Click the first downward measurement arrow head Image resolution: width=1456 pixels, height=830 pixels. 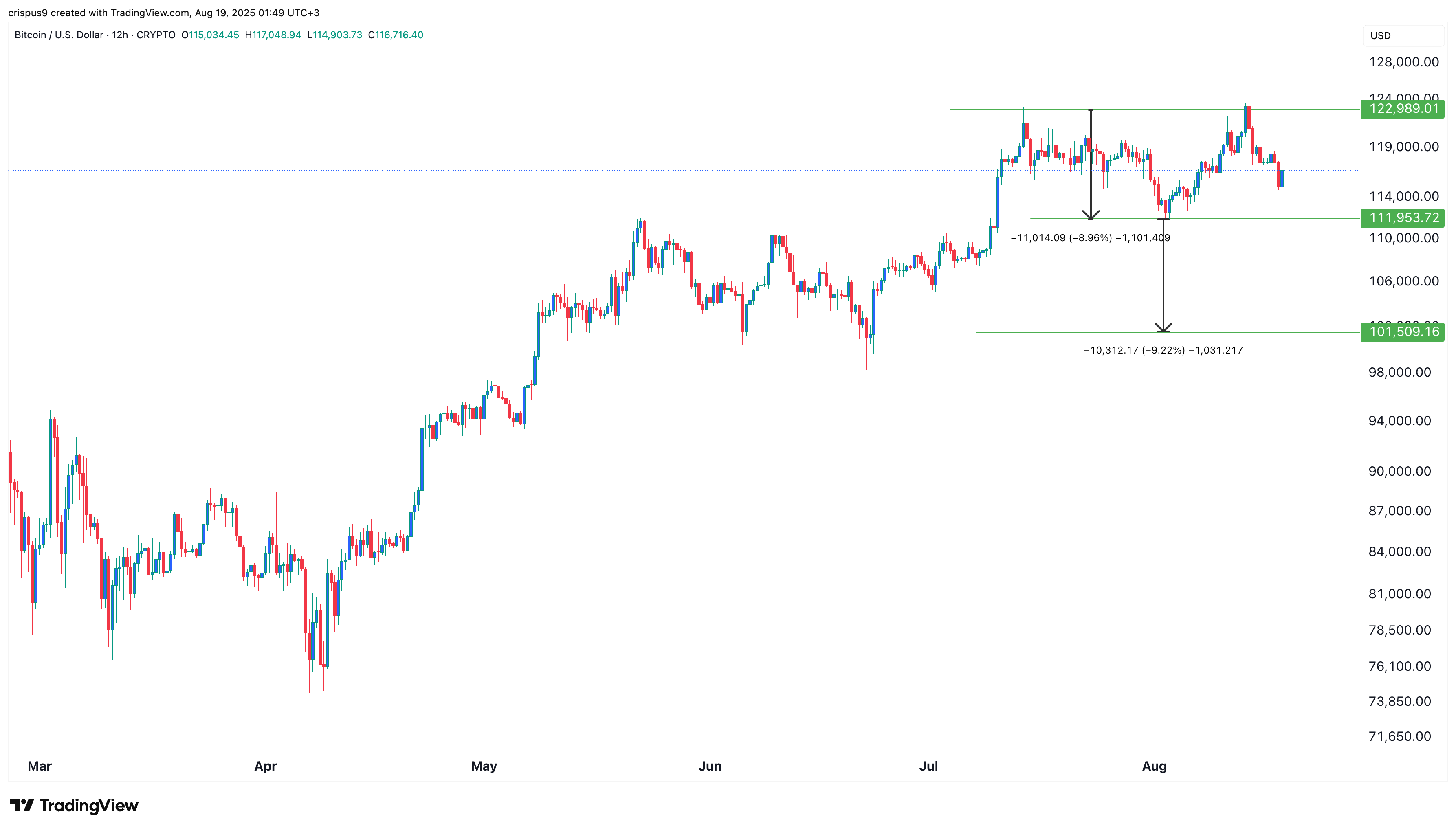(1091, 215)
